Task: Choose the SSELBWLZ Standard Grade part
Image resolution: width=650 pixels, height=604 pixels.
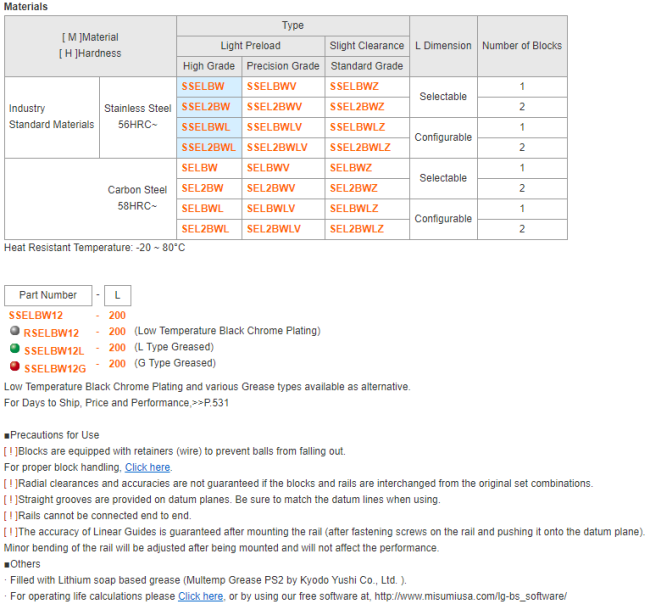Action: [357, 127]
